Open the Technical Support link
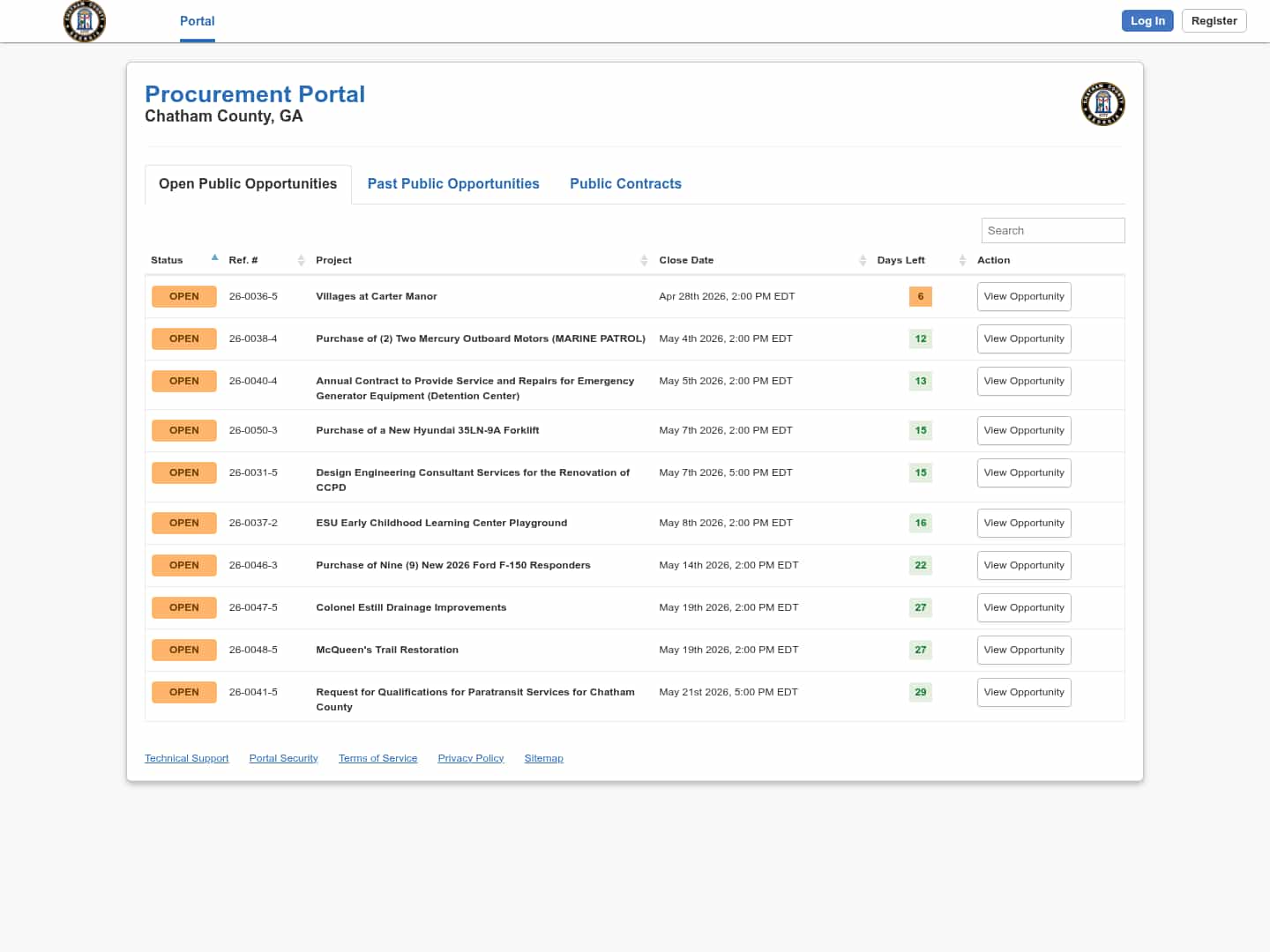 coord(186,758)
